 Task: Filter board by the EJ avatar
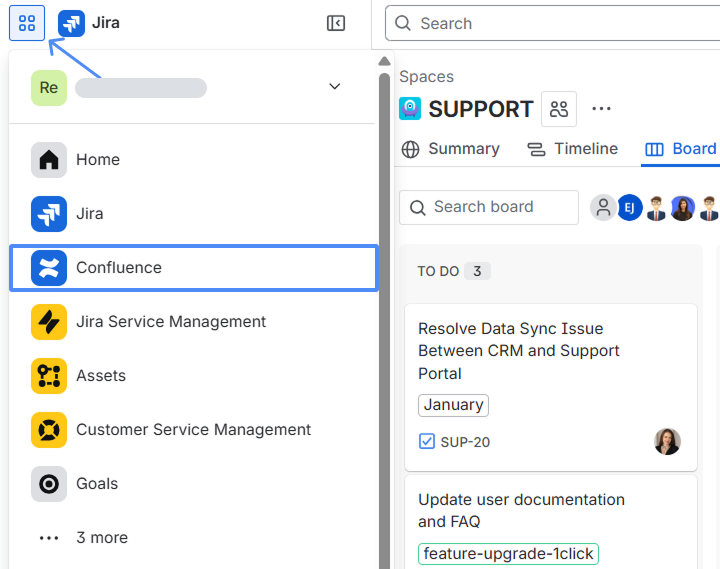629,208
